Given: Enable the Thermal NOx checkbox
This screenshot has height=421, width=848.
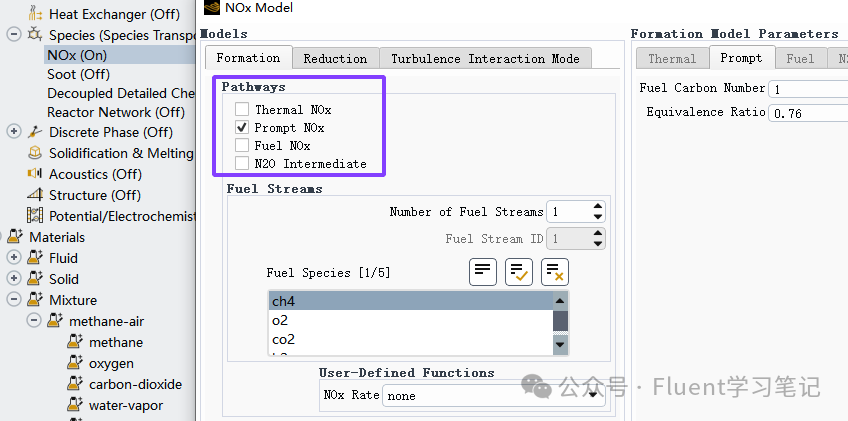Looking at the screenshot, I should tap(242, 109).
